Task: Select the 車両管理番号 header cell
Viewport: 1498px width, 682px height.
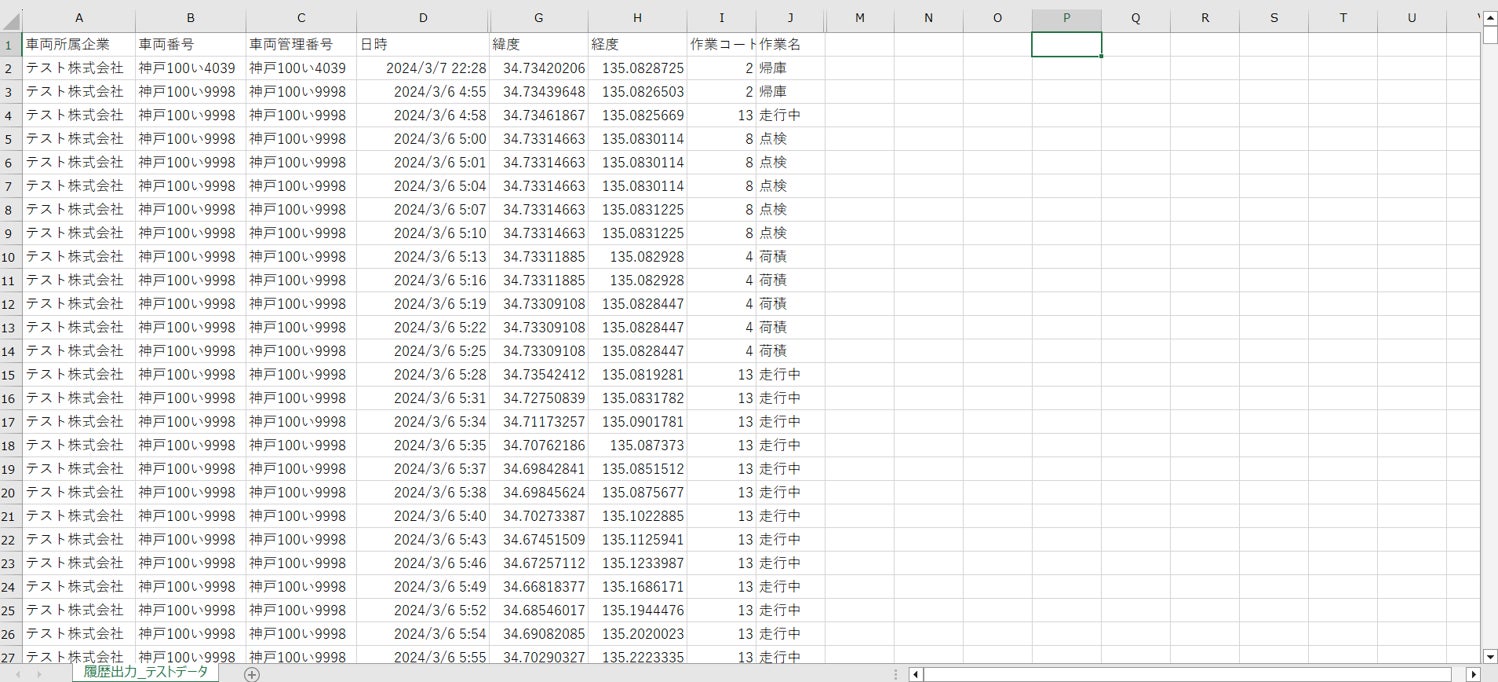Action: 301,44
